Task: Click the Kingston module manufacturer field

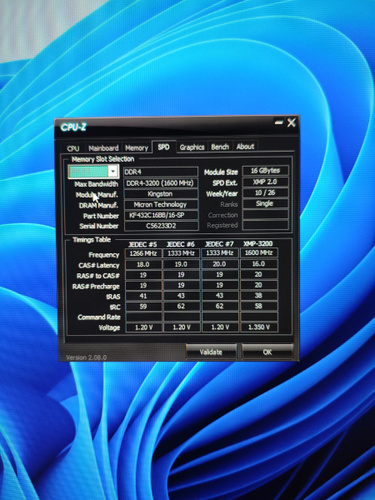Action: [161, 194]
